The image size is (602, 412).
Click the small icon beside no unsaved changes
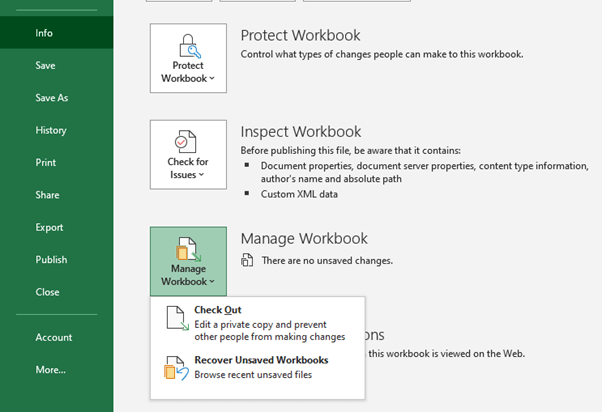(x=247, y=261)
